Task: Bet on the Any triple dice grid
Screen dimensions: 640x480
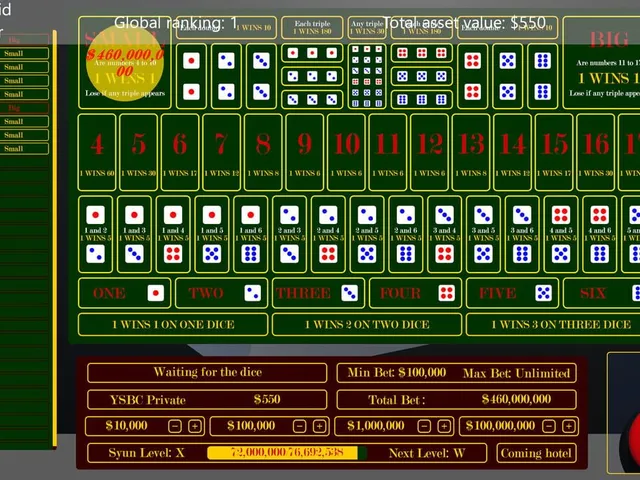Action: [367, 76]
